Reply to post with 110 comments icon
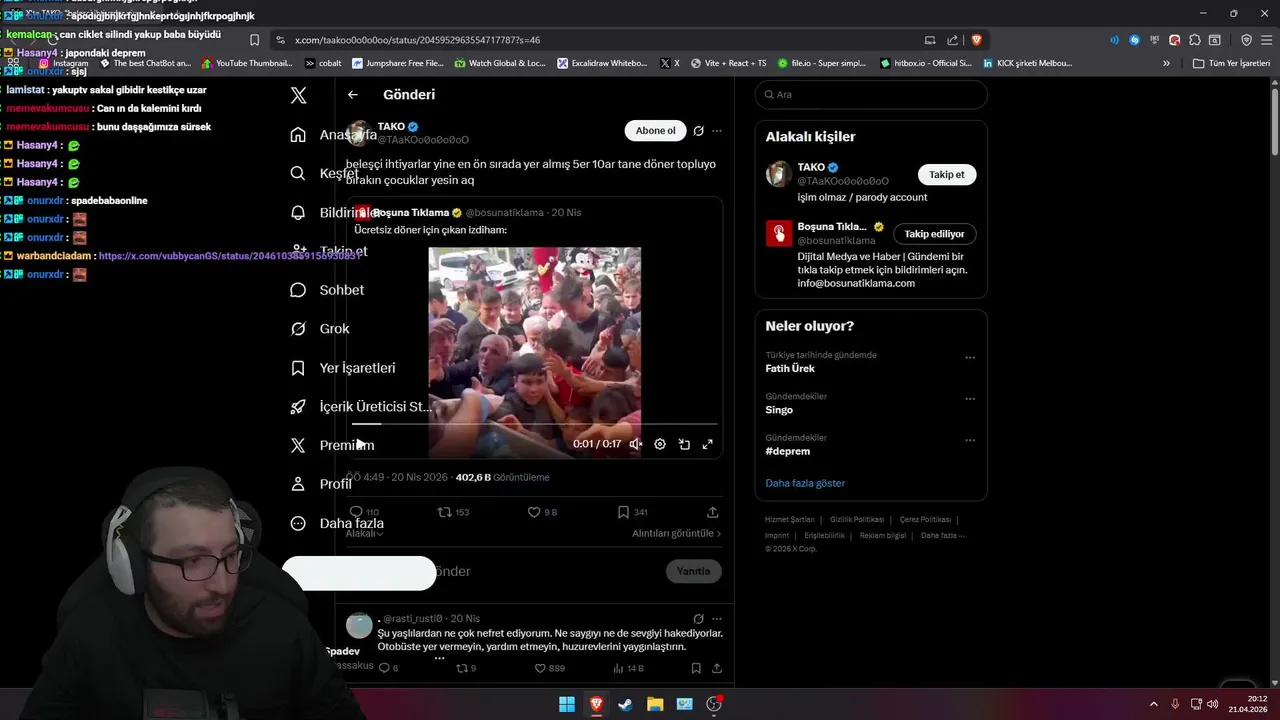This screenshot has height=720, width=1280. [364, 512]
